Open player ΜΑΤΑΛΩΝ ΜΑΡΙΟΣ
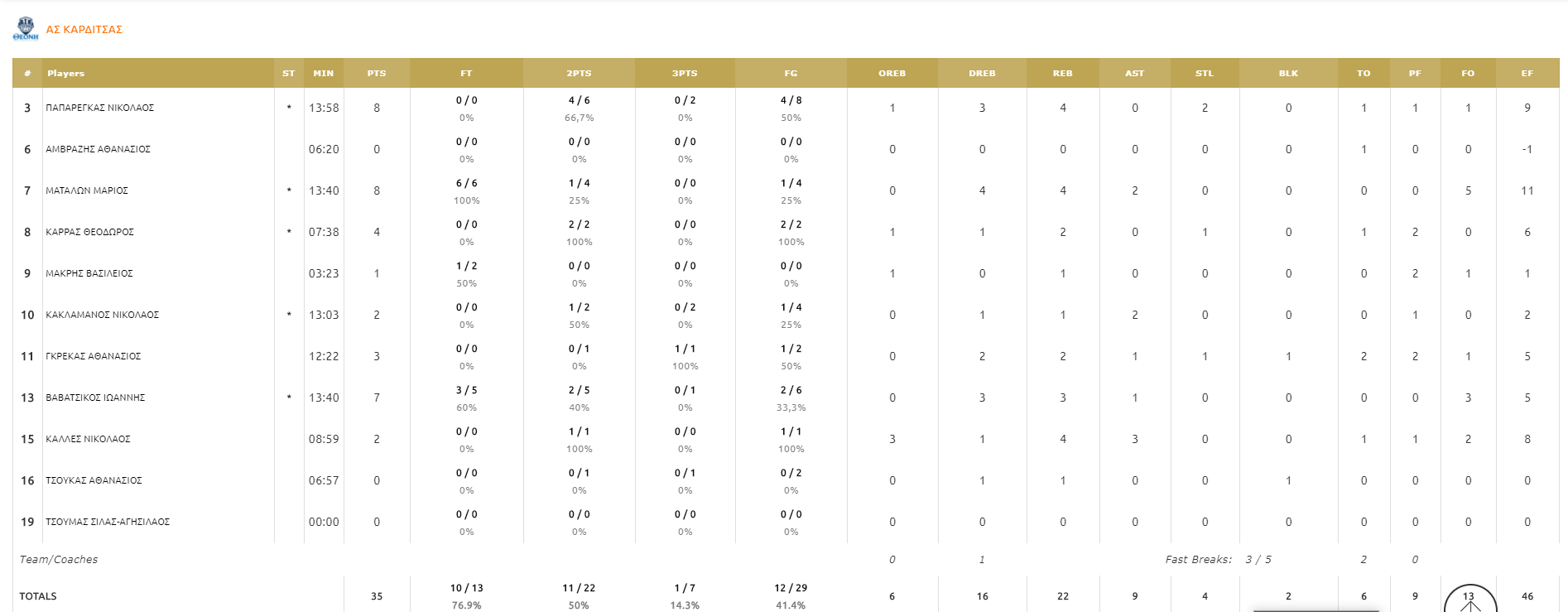Image resolution: width=1568 pixels, height=612 pixels. point(87,191)
